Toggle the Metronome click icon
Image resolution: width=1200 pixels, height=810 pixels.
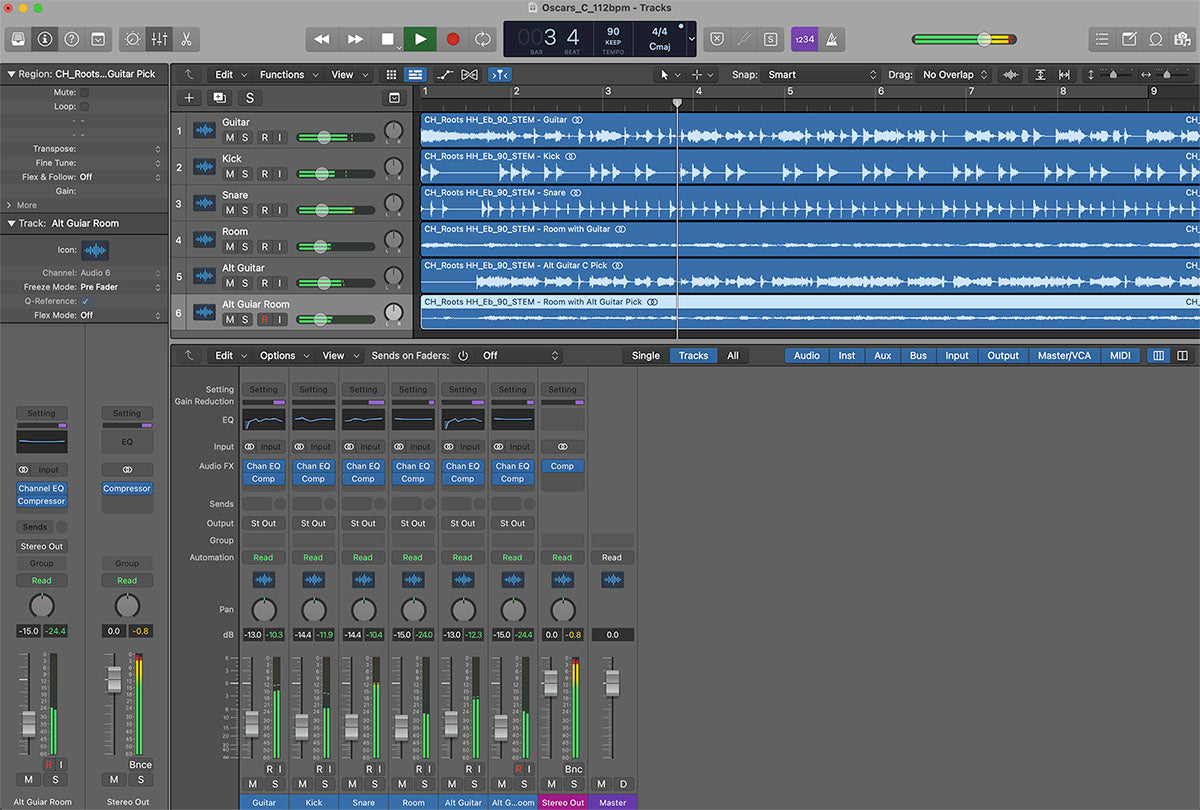point(833,39)
